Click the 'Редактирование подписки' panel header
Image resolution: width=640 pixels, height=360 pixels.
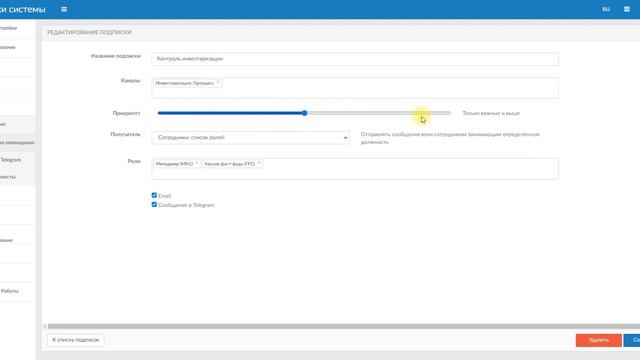pyautogui.click(x=89, y=32)
